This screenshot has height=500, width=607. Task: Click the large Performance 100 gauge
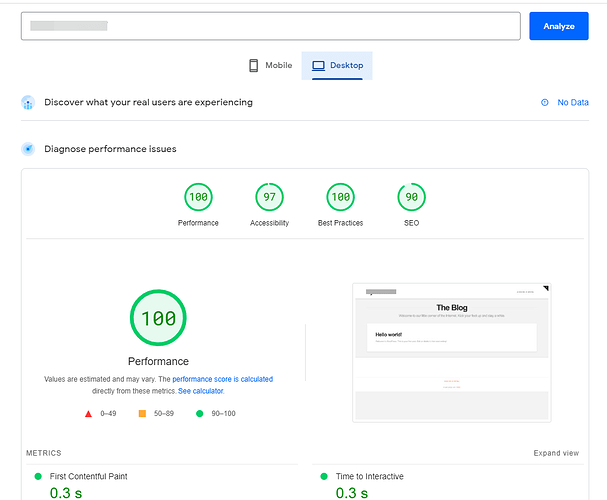(158, 319)
